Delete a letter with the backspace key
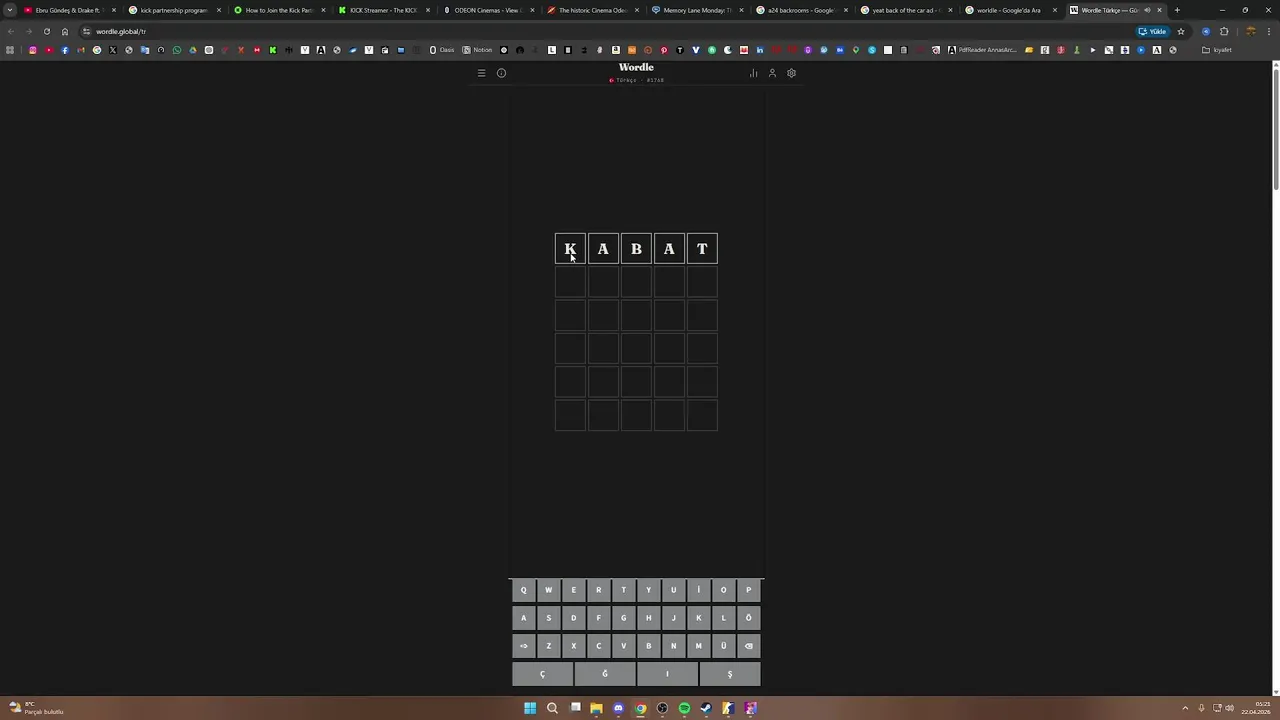This screenshot has height=720, width=1280. 748,646
